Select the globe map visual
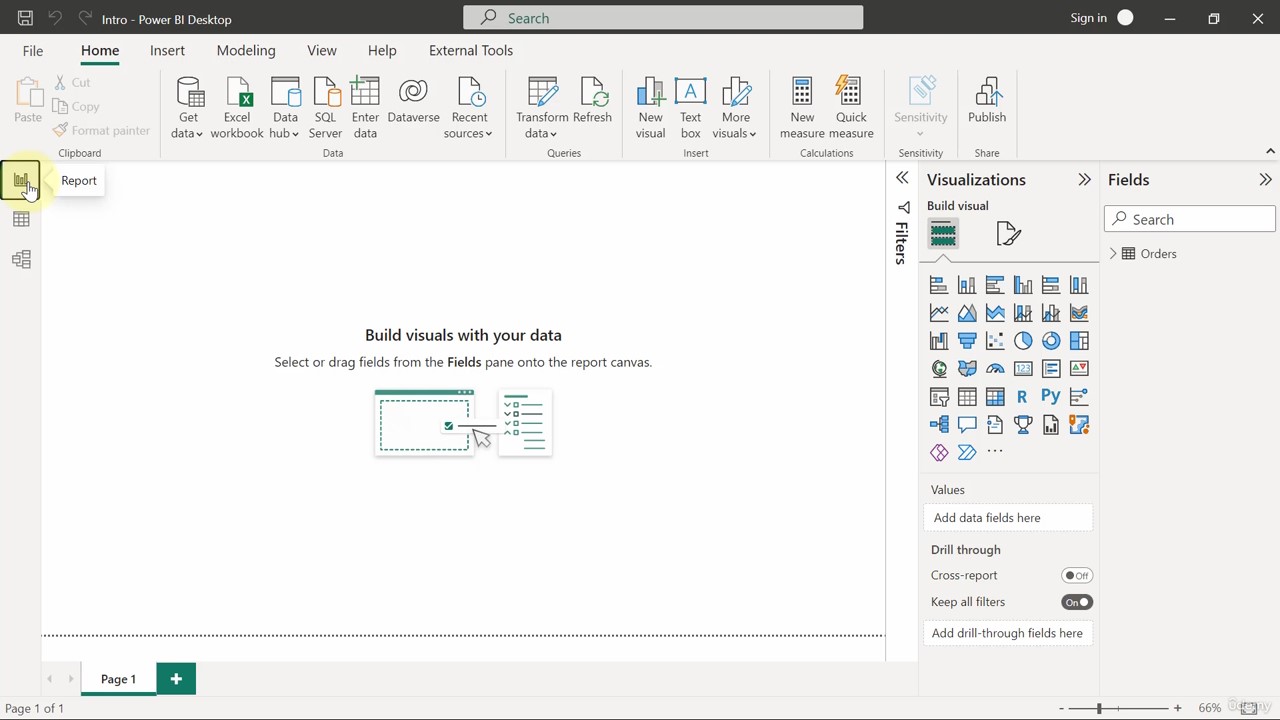 pos(939,369)
